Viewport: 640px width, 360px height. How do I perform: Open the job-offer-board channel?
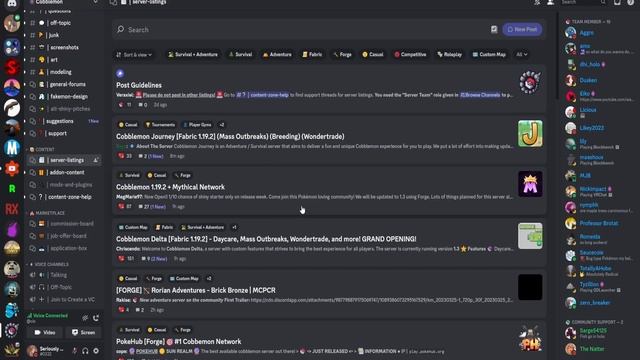[64, 236]
